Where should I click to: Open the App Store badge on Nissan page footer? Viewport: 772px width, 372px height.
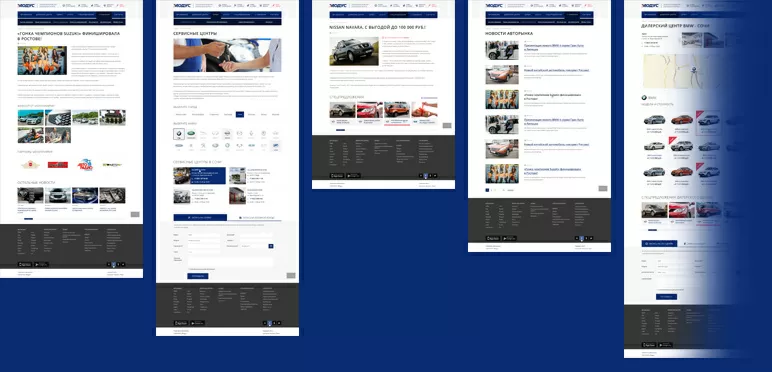click(337, 176)
